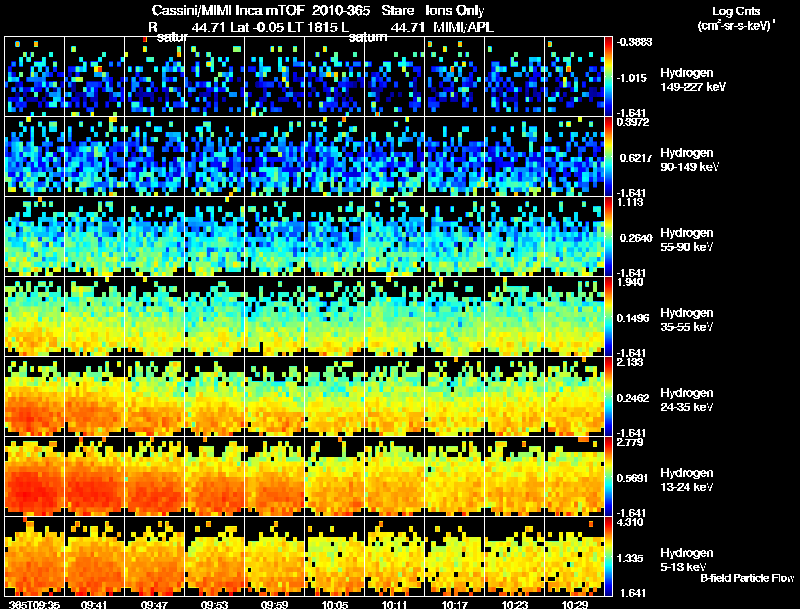Open the 149-227 keV image frame at 10:05
The height and width of the screenshot is (609, 800).
pos(335,76)
